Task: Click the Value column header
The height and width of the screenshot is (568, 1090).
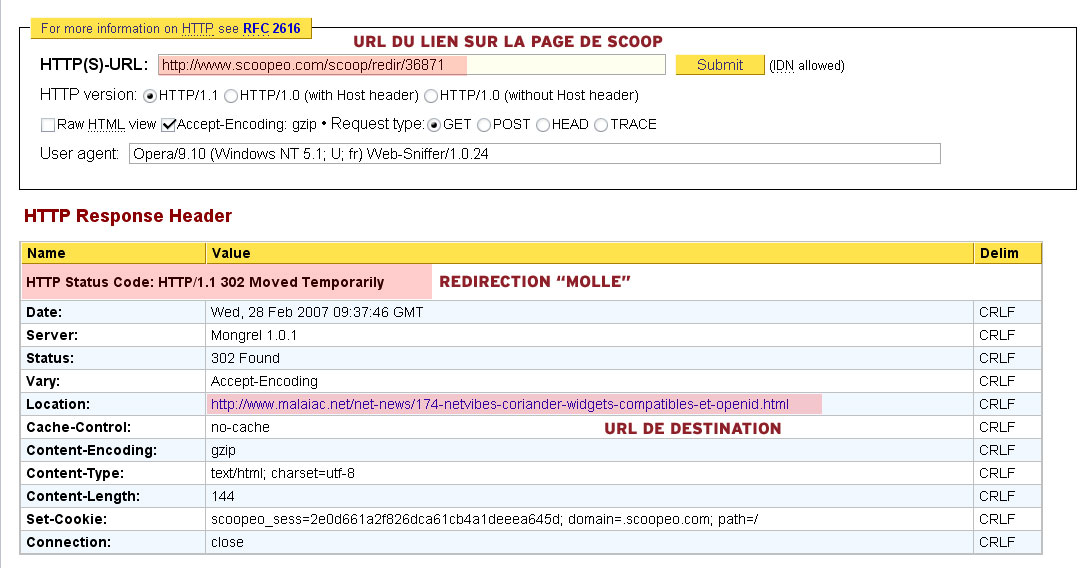Action: (x=589, y=253)
